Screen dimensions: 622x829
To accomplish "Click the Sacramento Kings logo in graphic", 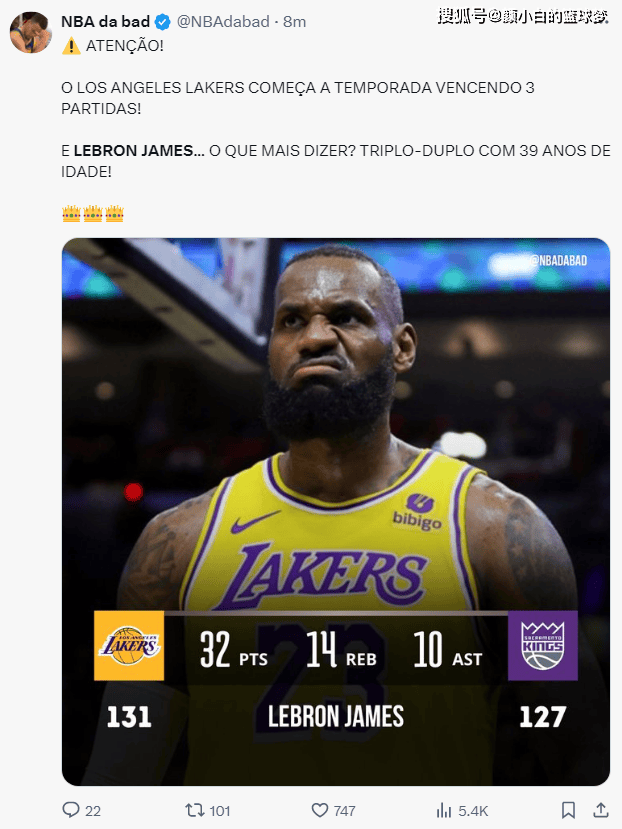I will point(543,646).
